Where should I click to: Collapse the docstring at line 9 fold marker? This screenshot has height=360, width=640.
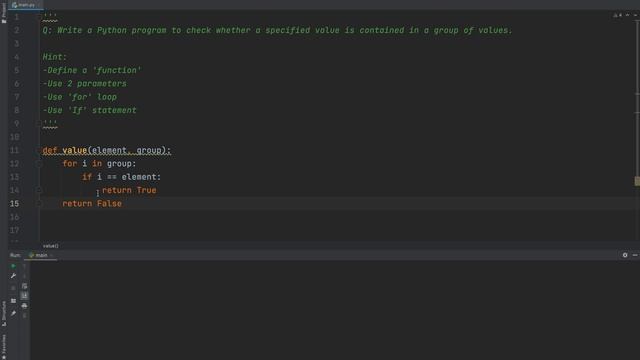pos(39,124)
